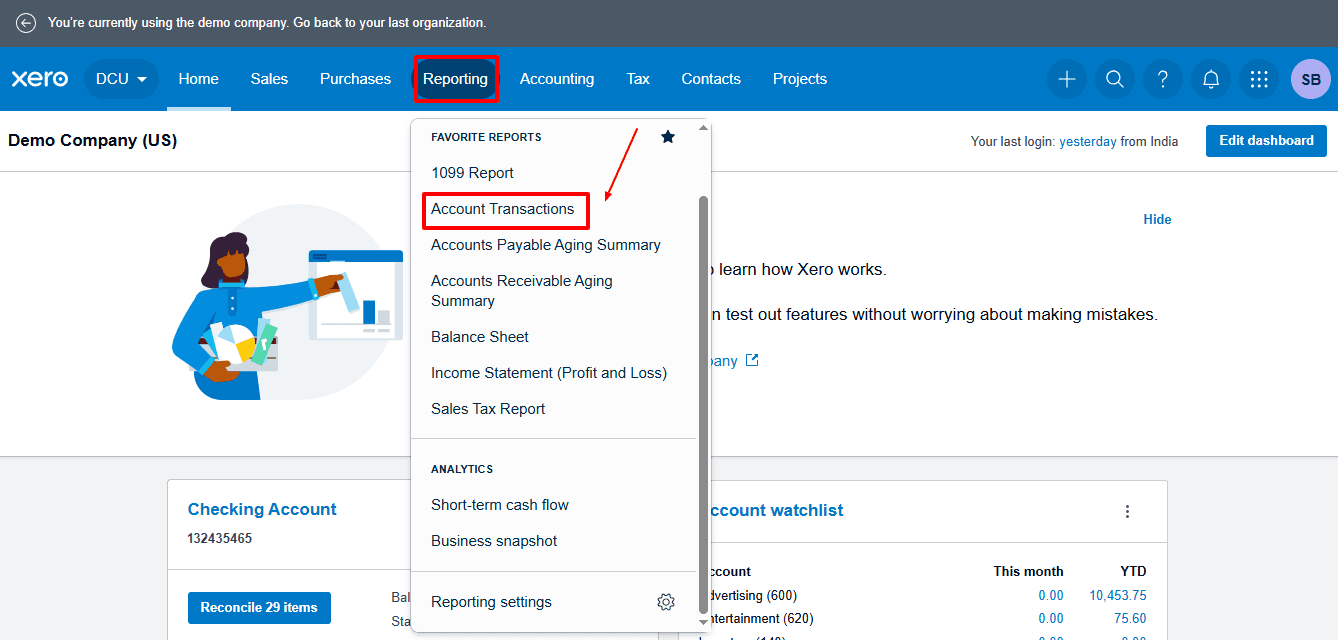This screenshot has height=640, width=1338.
Task: Open Balance Sheet report
Action: pos(480,337)
